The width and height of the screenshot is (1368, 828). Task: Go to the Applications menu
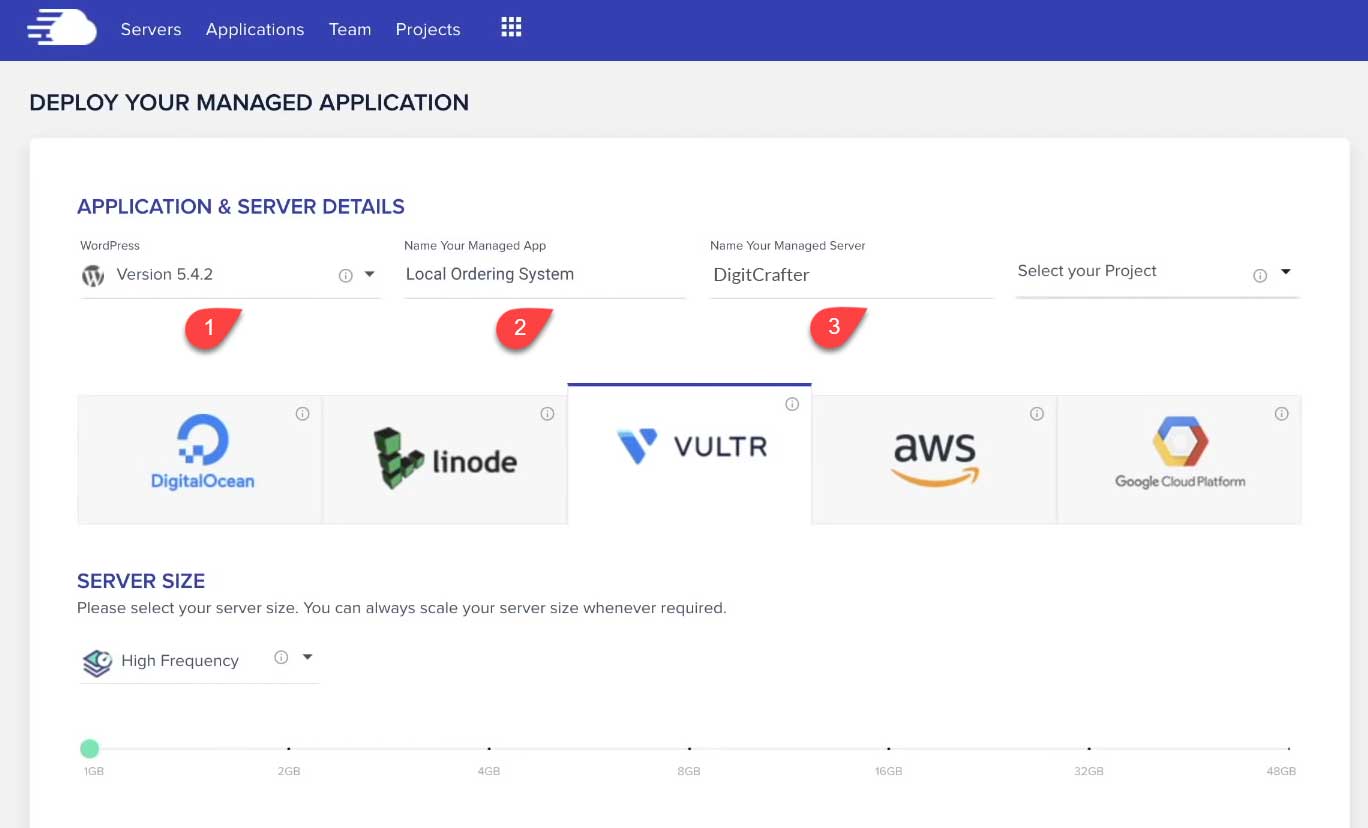tap(255, 29)
